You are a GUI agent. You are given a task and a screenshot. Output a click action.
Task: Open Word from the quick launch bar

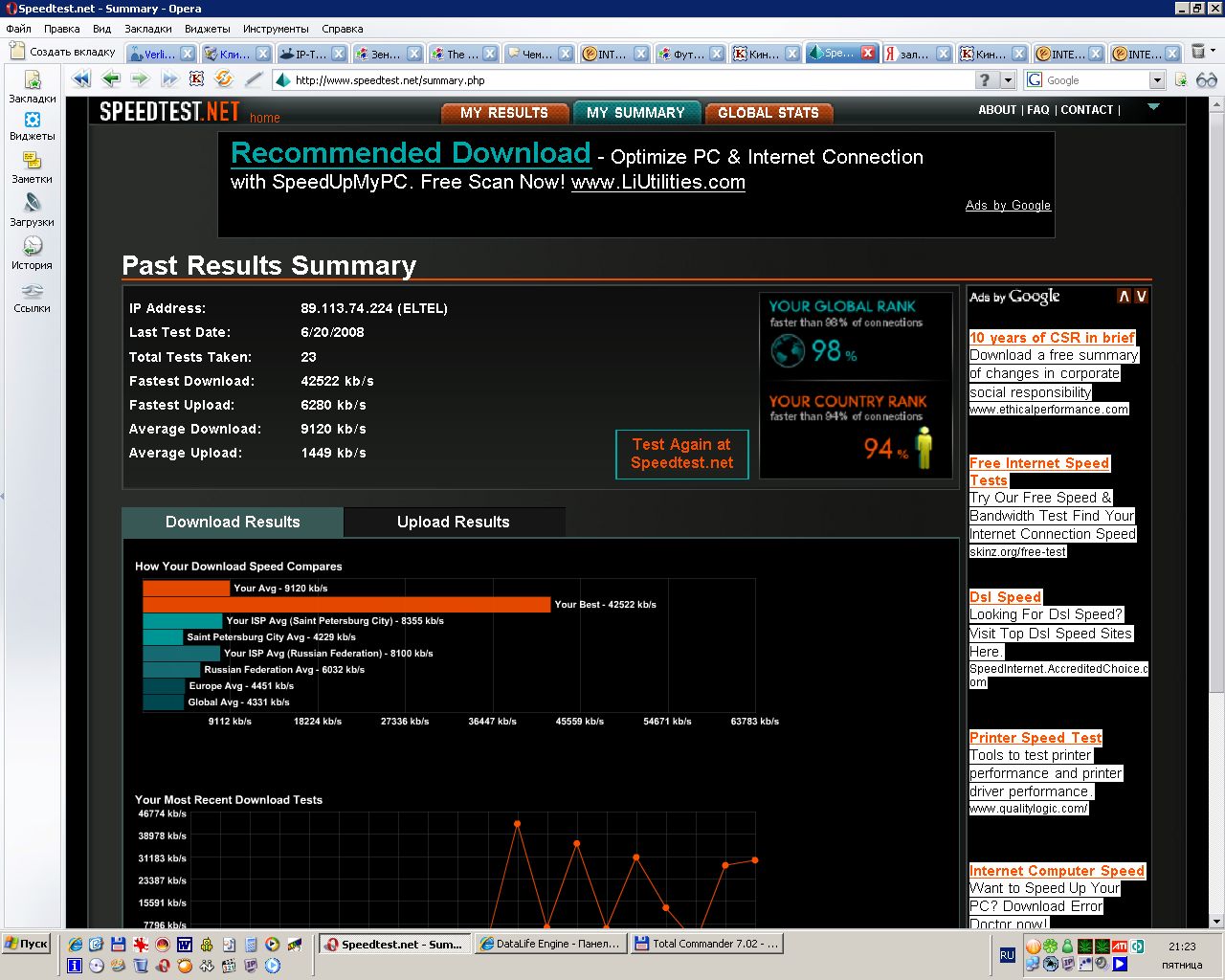click(x=185, y=945)
